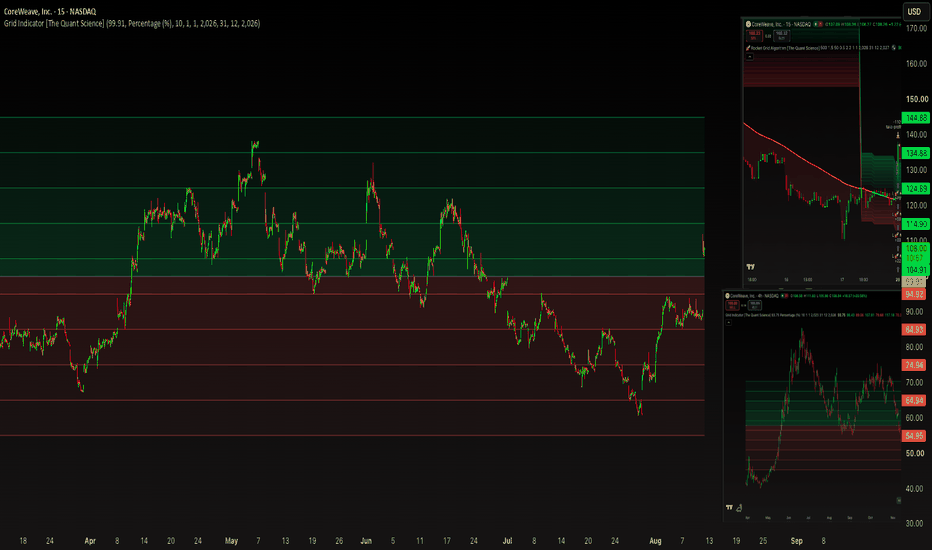
Task: Click the CoreWeave symbol title in bottom inset chart
Action: click(x=754, y=296)
